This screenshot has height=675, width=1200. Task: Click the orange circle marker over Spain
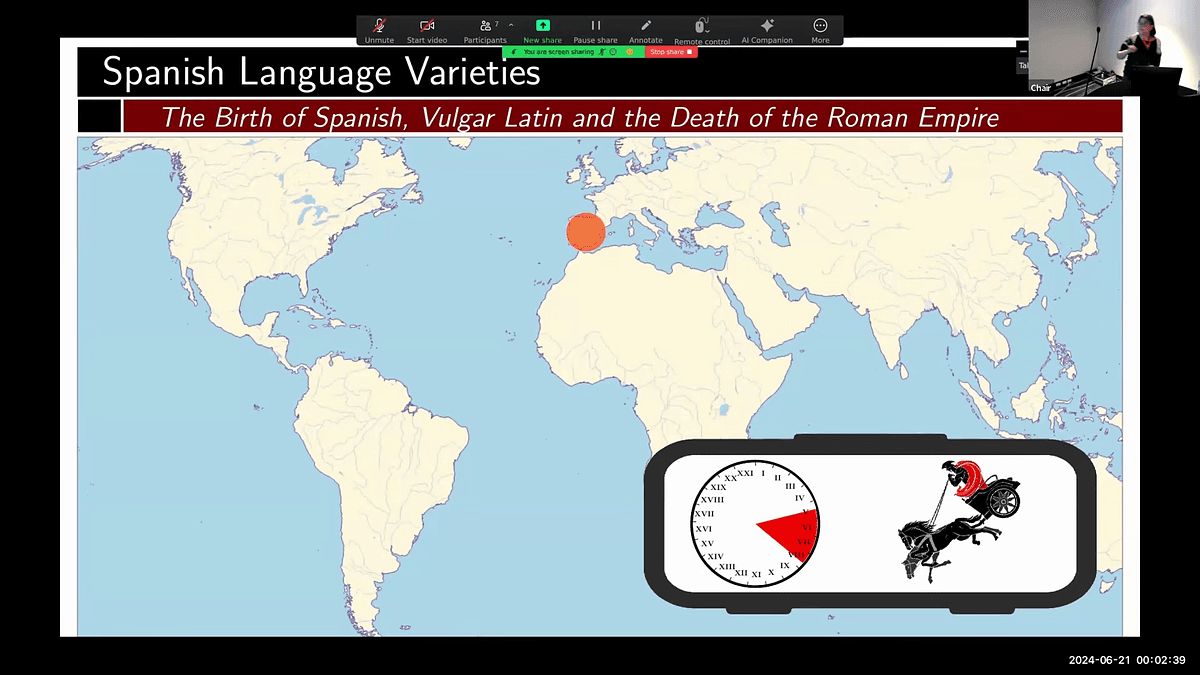click(x=586, y=231)
